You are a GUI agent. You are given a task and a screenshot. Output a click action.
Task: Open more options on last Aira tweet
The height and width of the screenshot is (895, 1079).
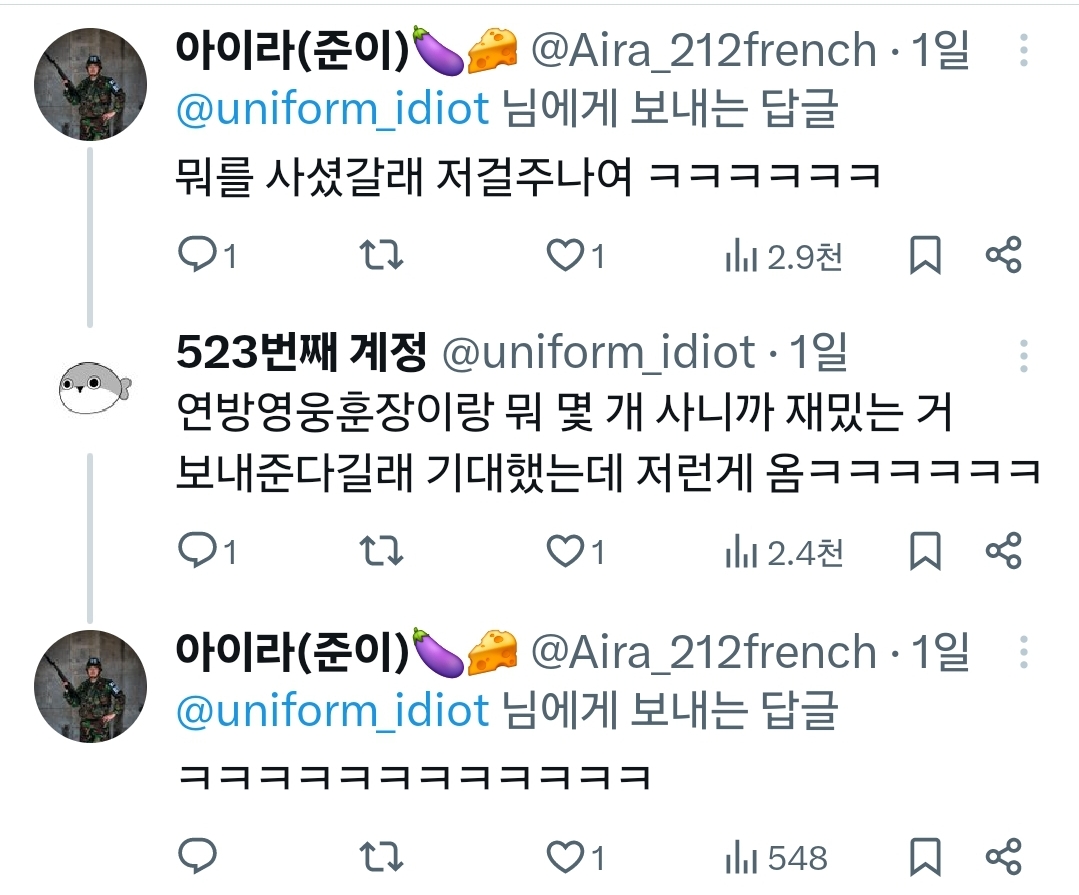[x=1024, y=652]
